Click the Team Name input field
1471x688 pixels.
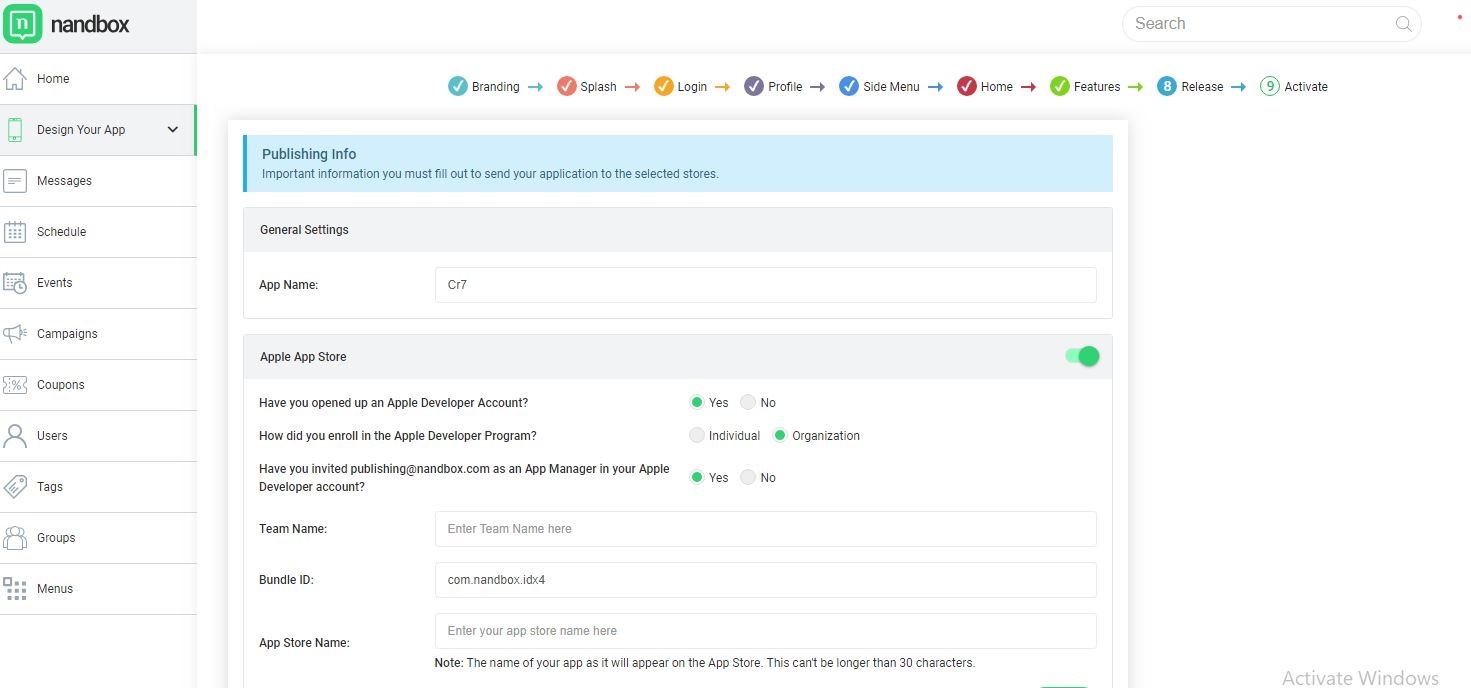(765, 529)
